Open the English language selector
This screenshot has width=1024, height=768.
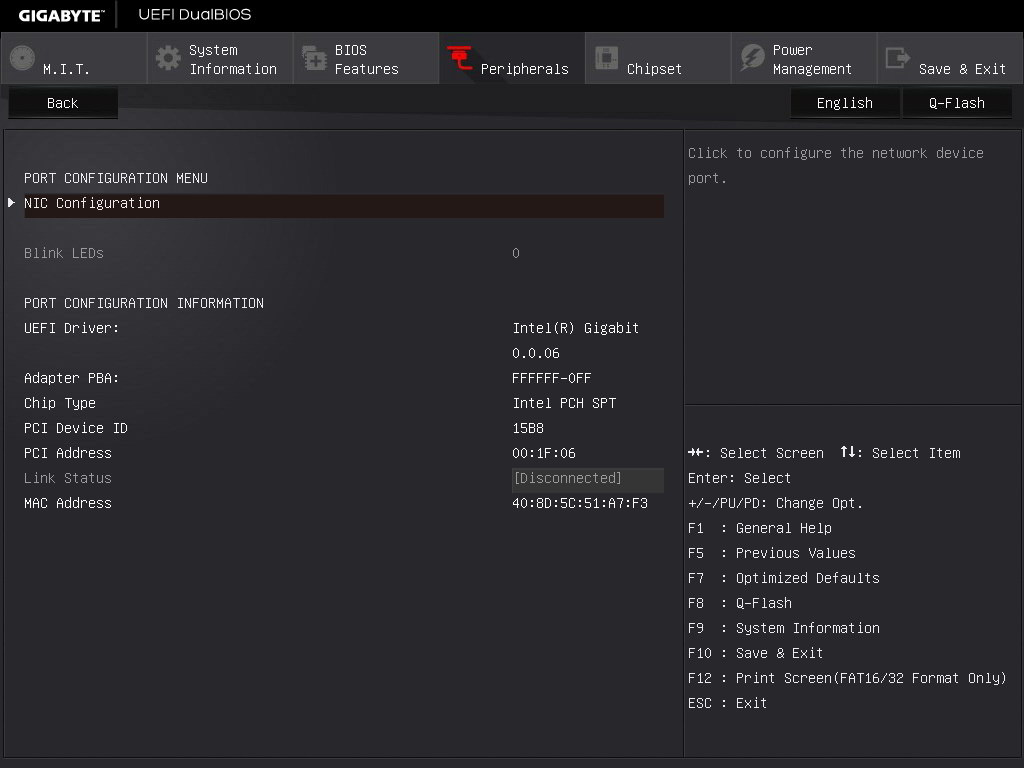pos(844,103)
